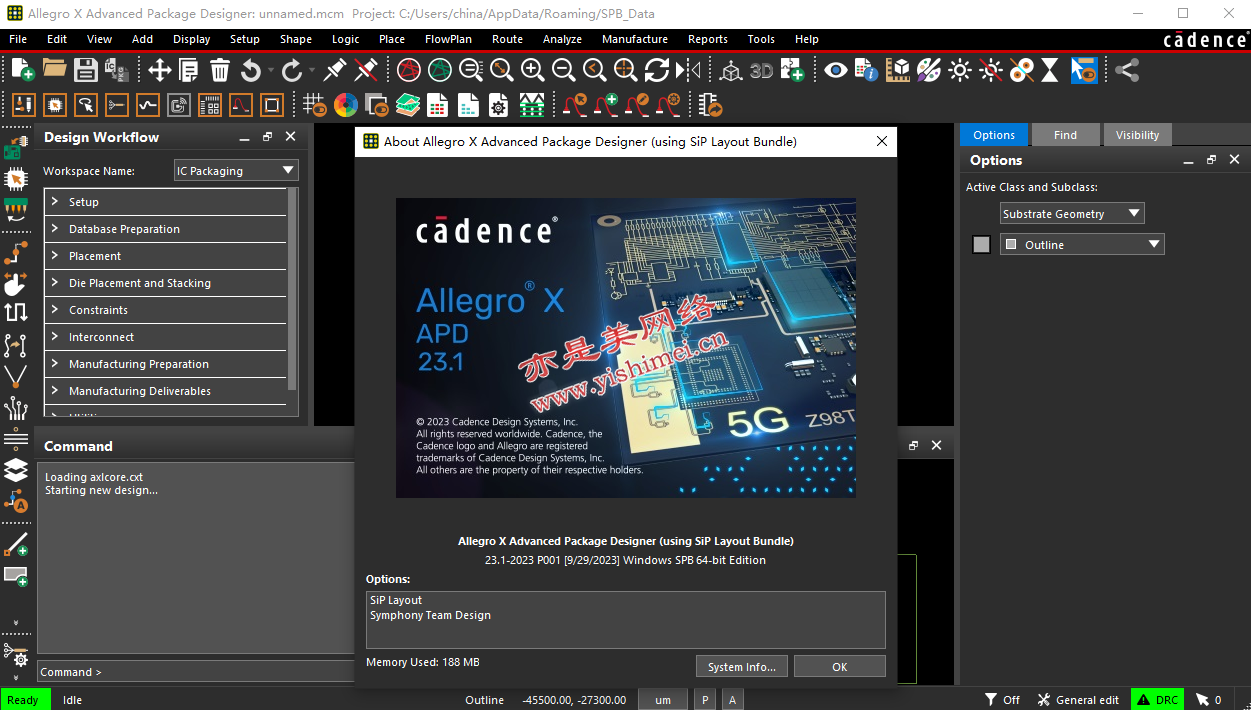Redo the last undone action
The image size is (1251, 710).
tap(292, 69)
